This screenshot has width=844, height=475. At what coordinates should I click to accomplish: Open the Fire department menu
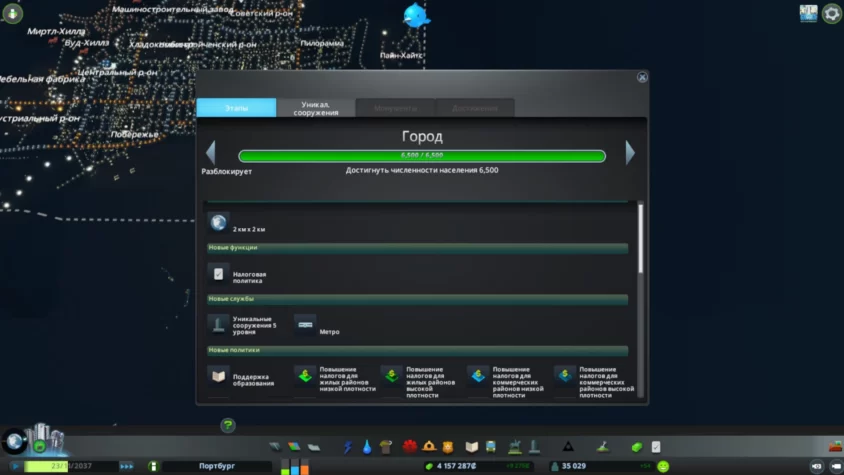[429, 446]
